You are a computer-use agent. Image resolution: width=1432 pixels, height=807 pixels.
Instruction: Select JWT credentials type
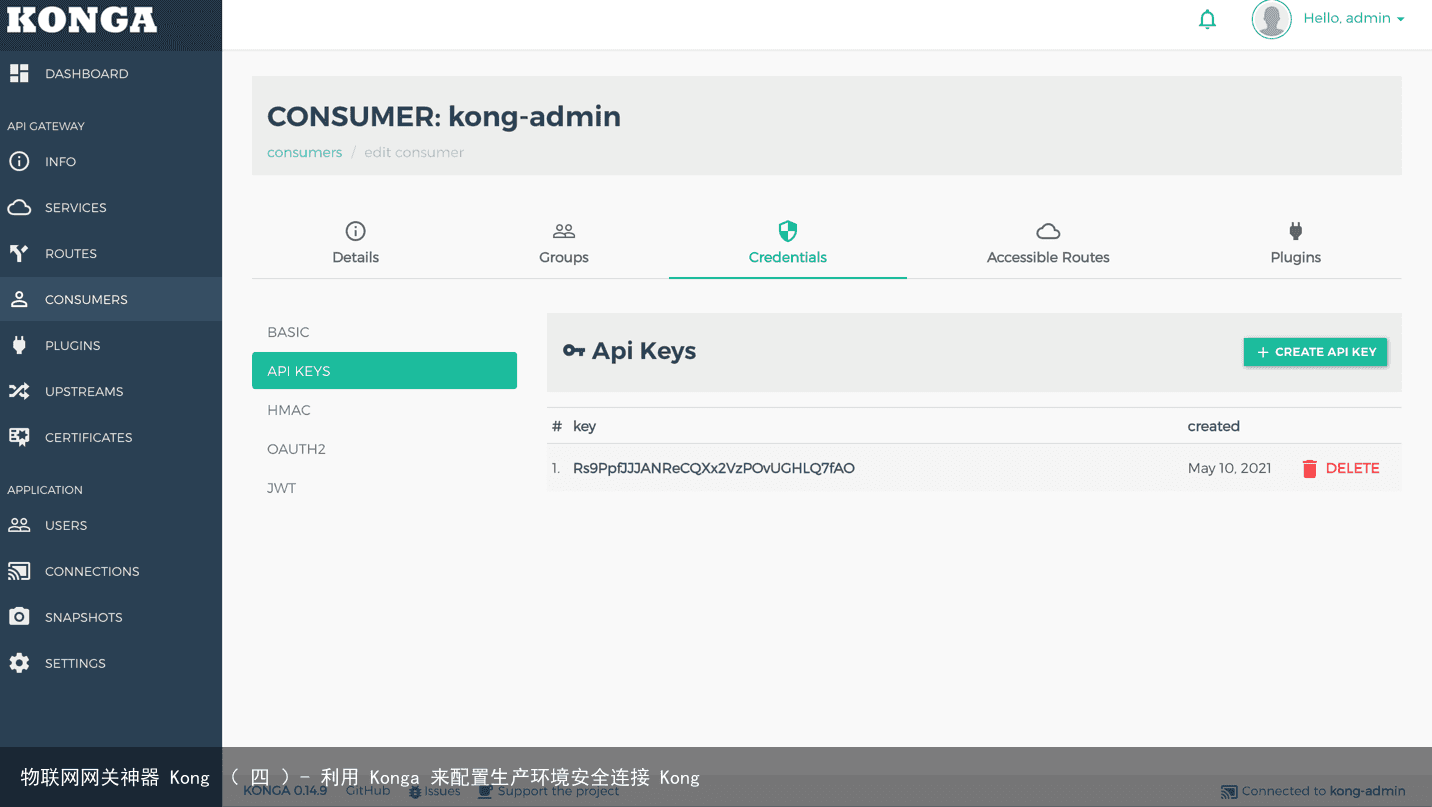tap(384, 488)
